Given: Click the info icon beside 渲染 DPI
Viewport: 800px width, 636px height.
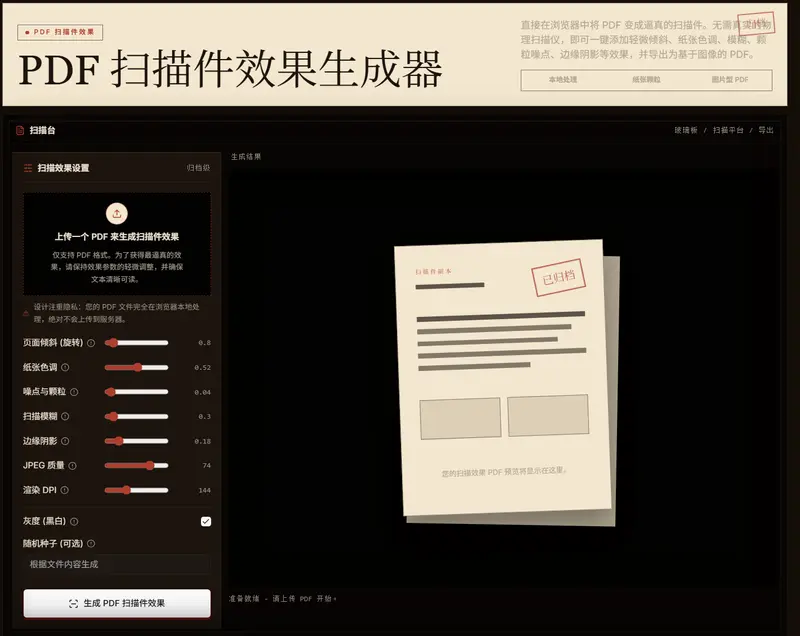Looking at the screenshot, I should 65,490.
